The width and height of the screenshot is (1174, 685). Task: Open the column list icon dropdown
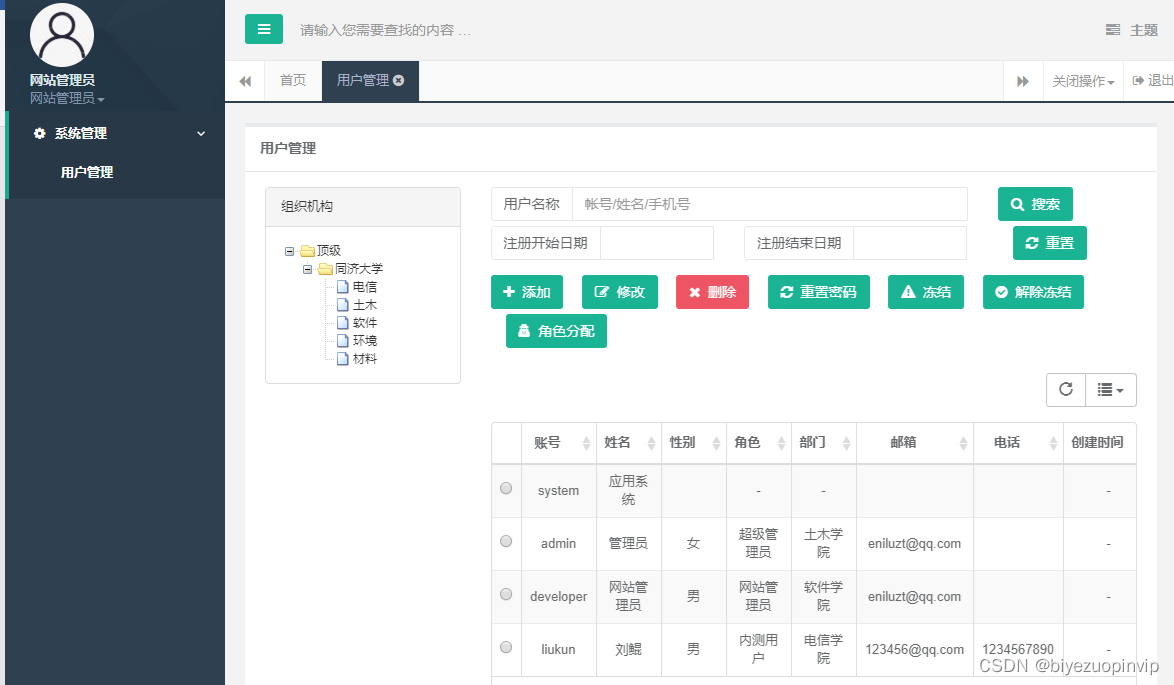pyautogui.click(x=1110, y=390)
